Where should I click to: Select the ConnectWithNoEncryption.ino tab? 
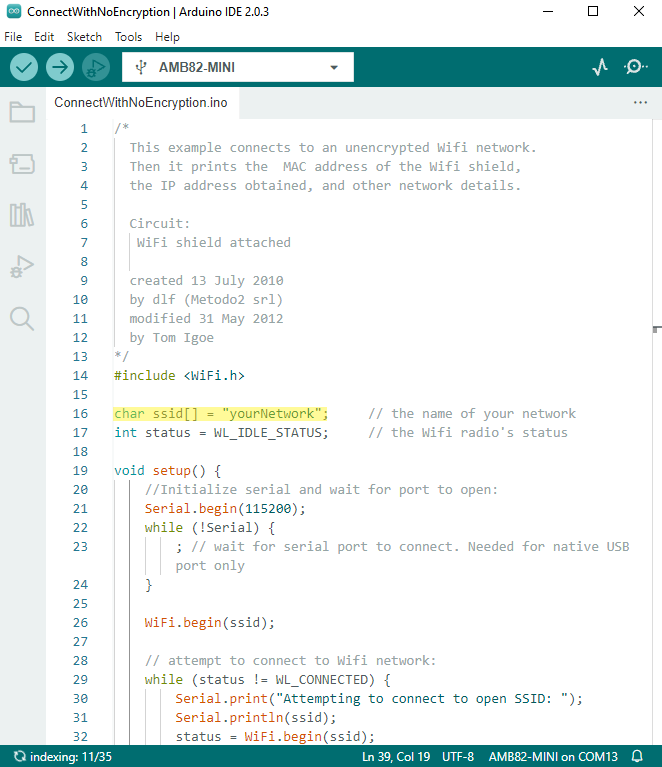[x=140, y=102]
